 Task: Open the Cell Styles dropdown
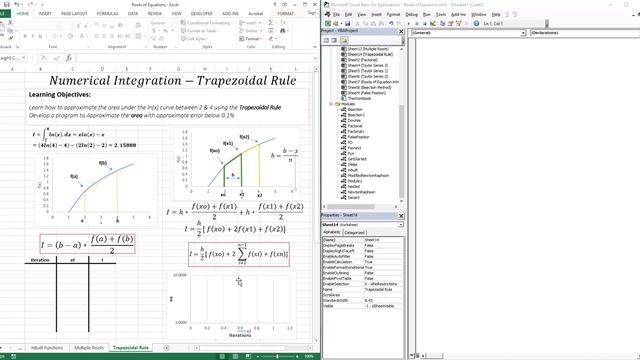194,39
